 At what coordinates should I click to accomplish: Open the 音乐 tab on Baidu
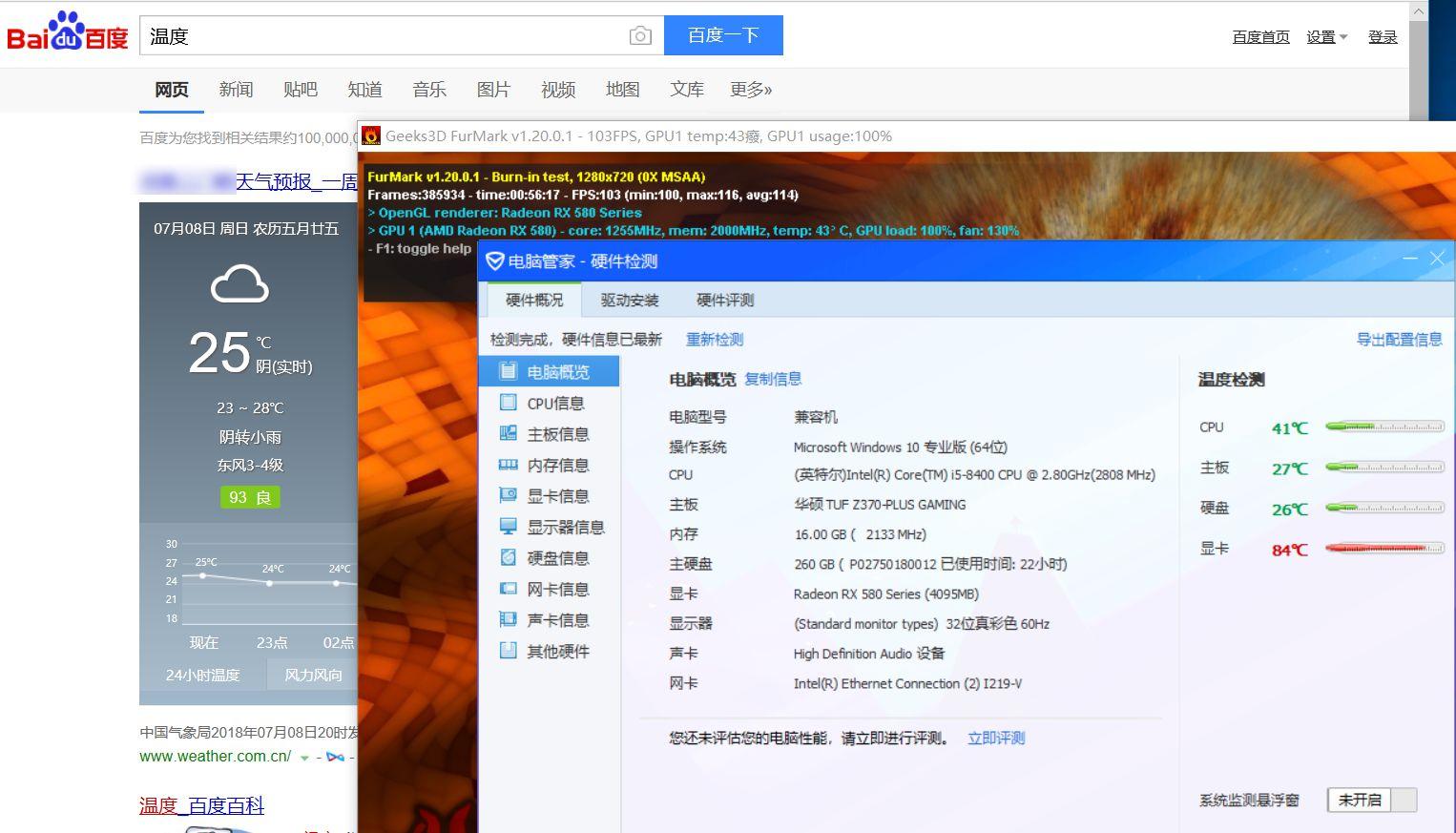point(429,90)
